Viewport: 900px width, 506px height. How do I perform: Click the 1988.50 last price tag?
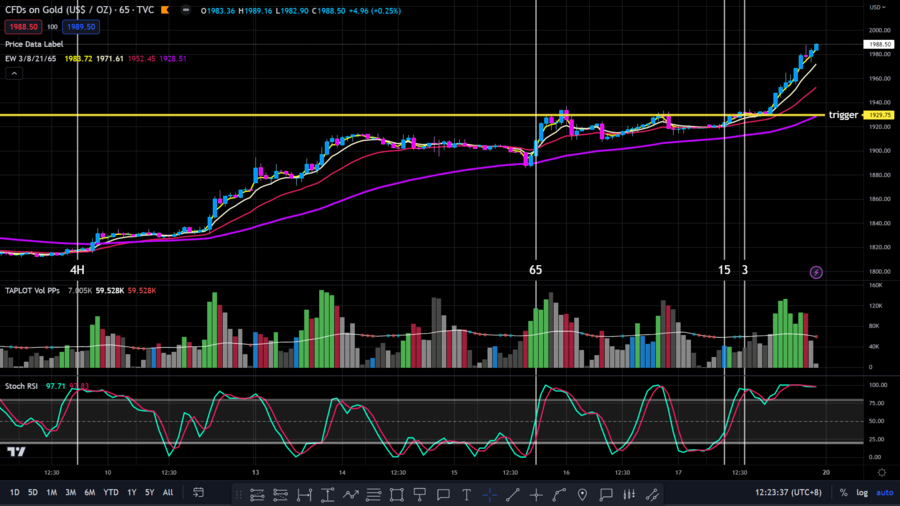[879, 44]
